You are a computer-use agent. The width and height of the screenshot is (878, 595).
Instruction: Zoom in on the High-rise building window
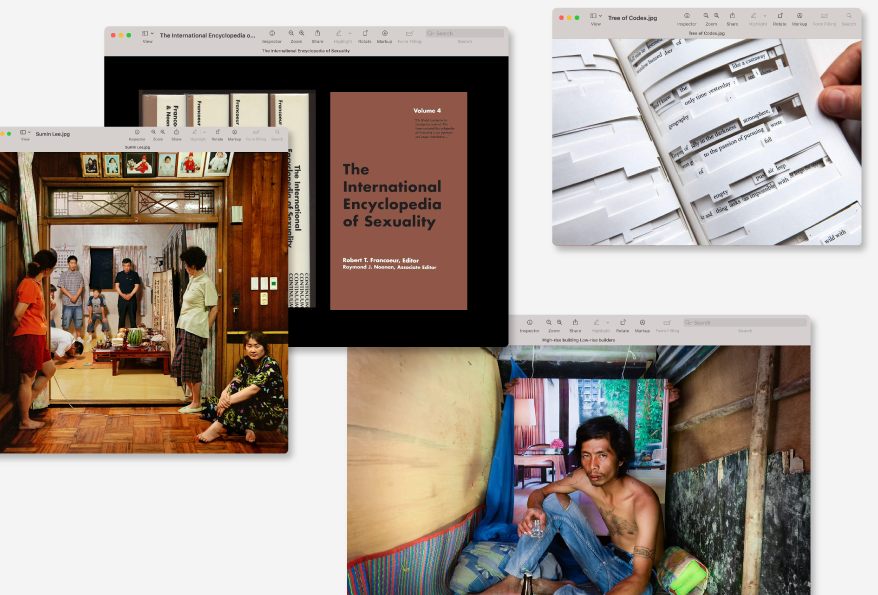coord(559,322)
